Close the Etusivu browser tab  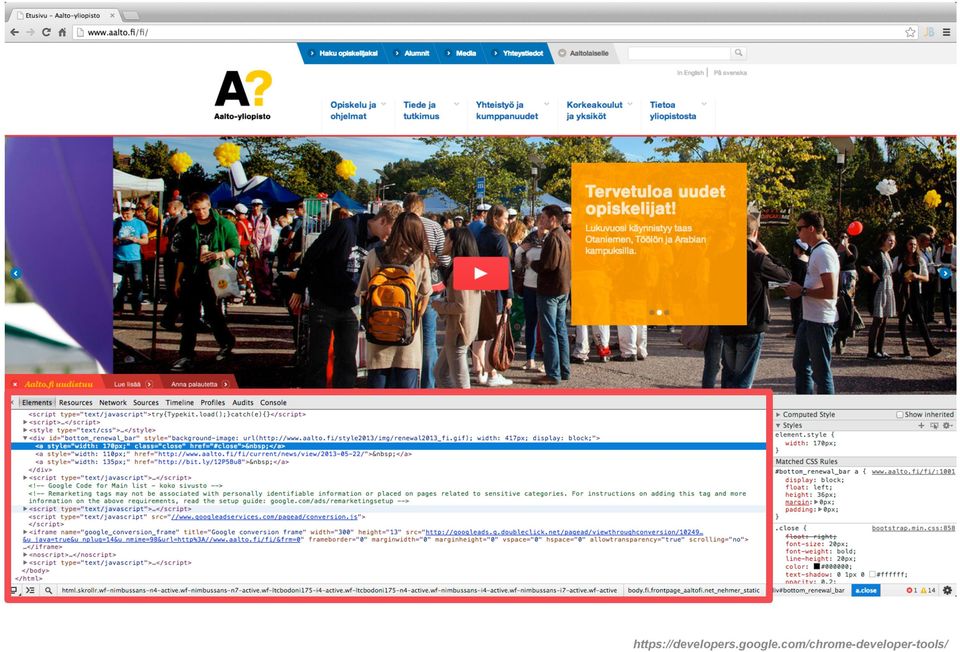coord(113,15)
